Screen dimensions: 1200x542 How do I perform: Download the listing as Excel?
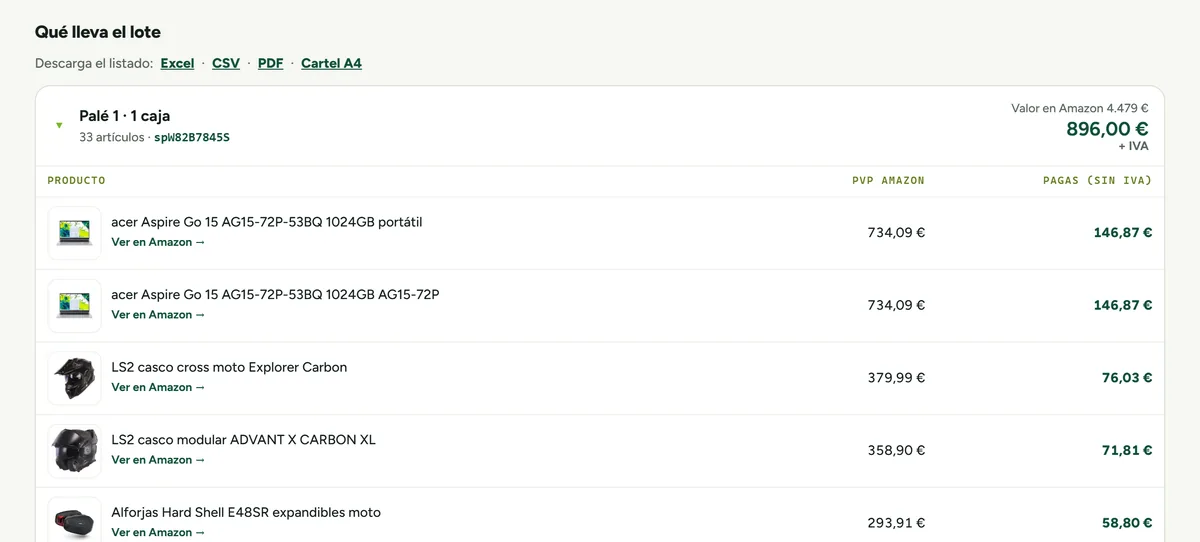tap(177, 63)
